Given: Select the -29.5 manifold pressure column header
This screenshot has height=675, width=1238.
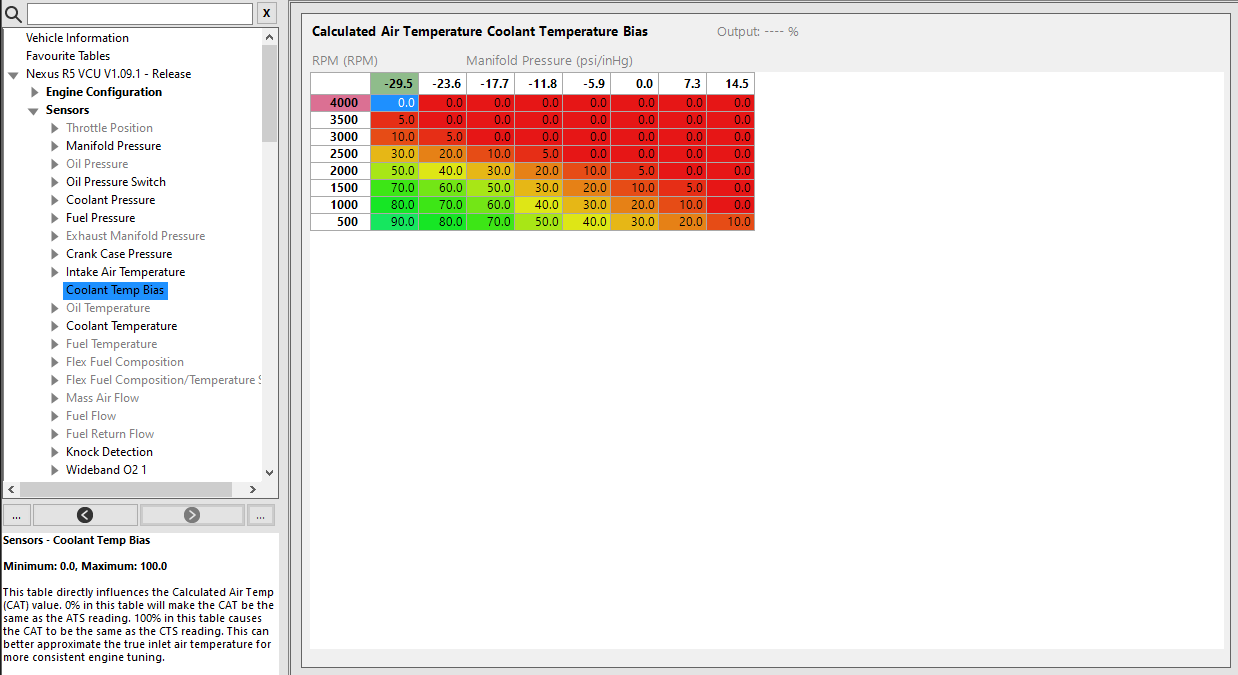Looking at the screenshot, I should point(394,84).
